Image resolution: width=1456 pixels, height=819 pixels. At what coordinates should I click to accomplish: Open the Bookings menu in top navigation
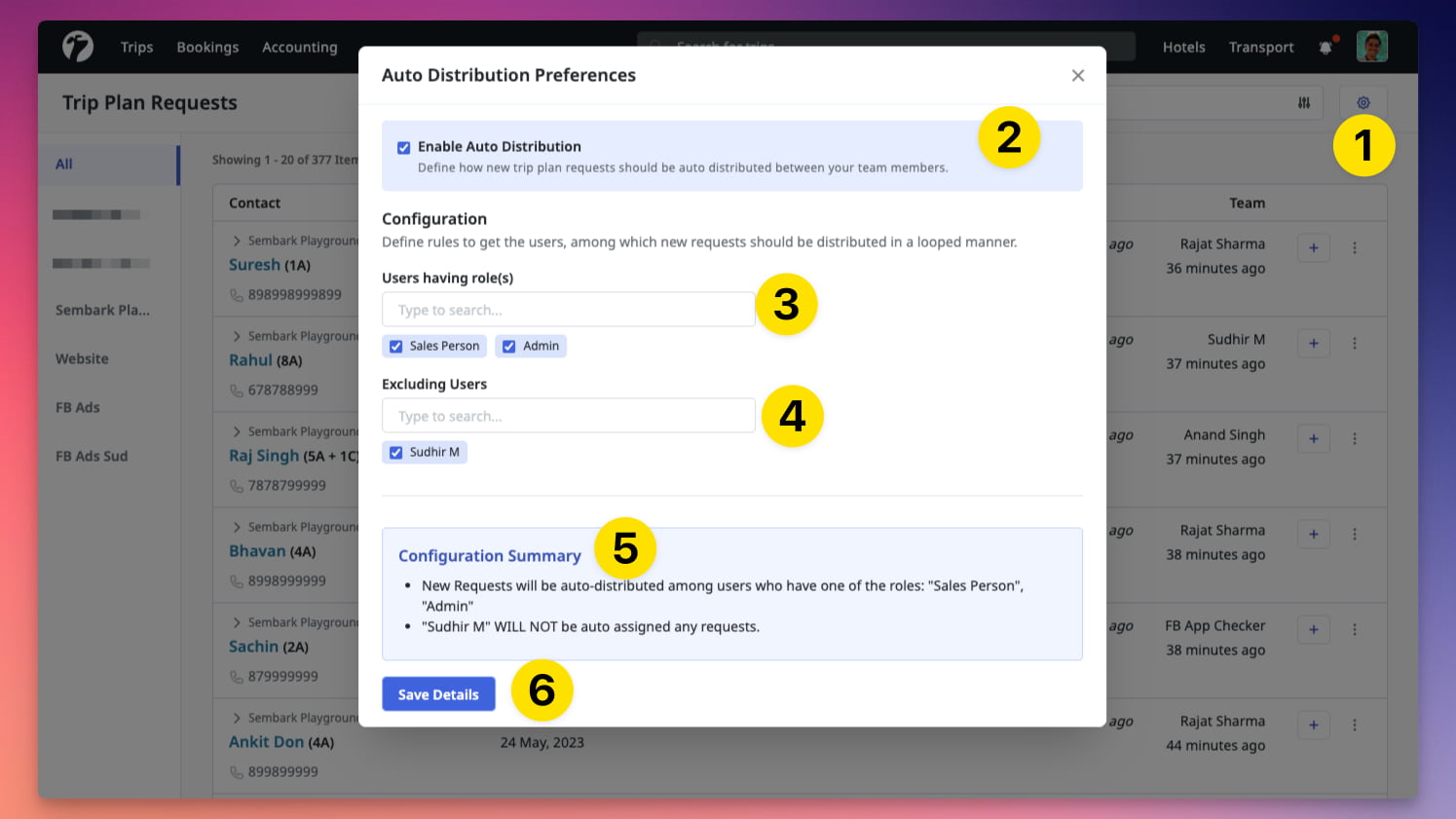click(x=207, y=46)
